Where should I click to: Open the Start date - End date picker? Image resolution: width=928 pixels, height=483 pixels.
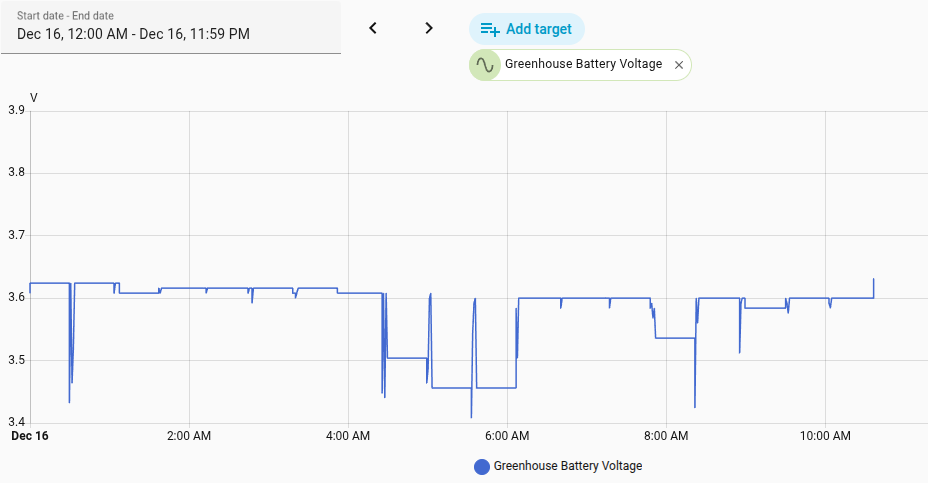coord(170,27)
